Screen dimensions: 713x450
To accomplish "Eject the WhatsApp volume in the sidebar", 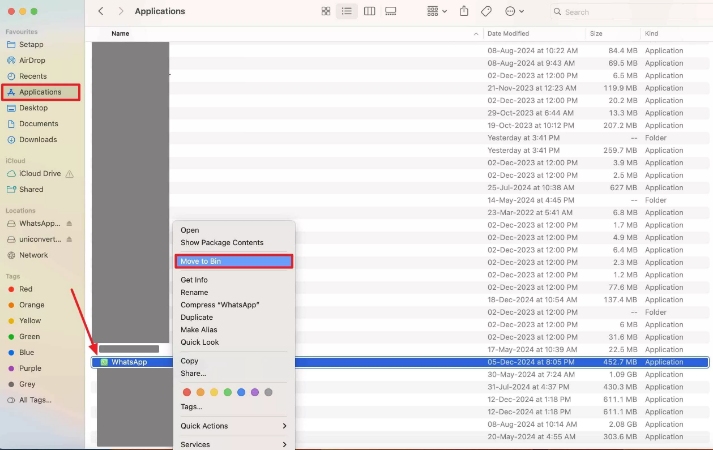I will [69, 223].
